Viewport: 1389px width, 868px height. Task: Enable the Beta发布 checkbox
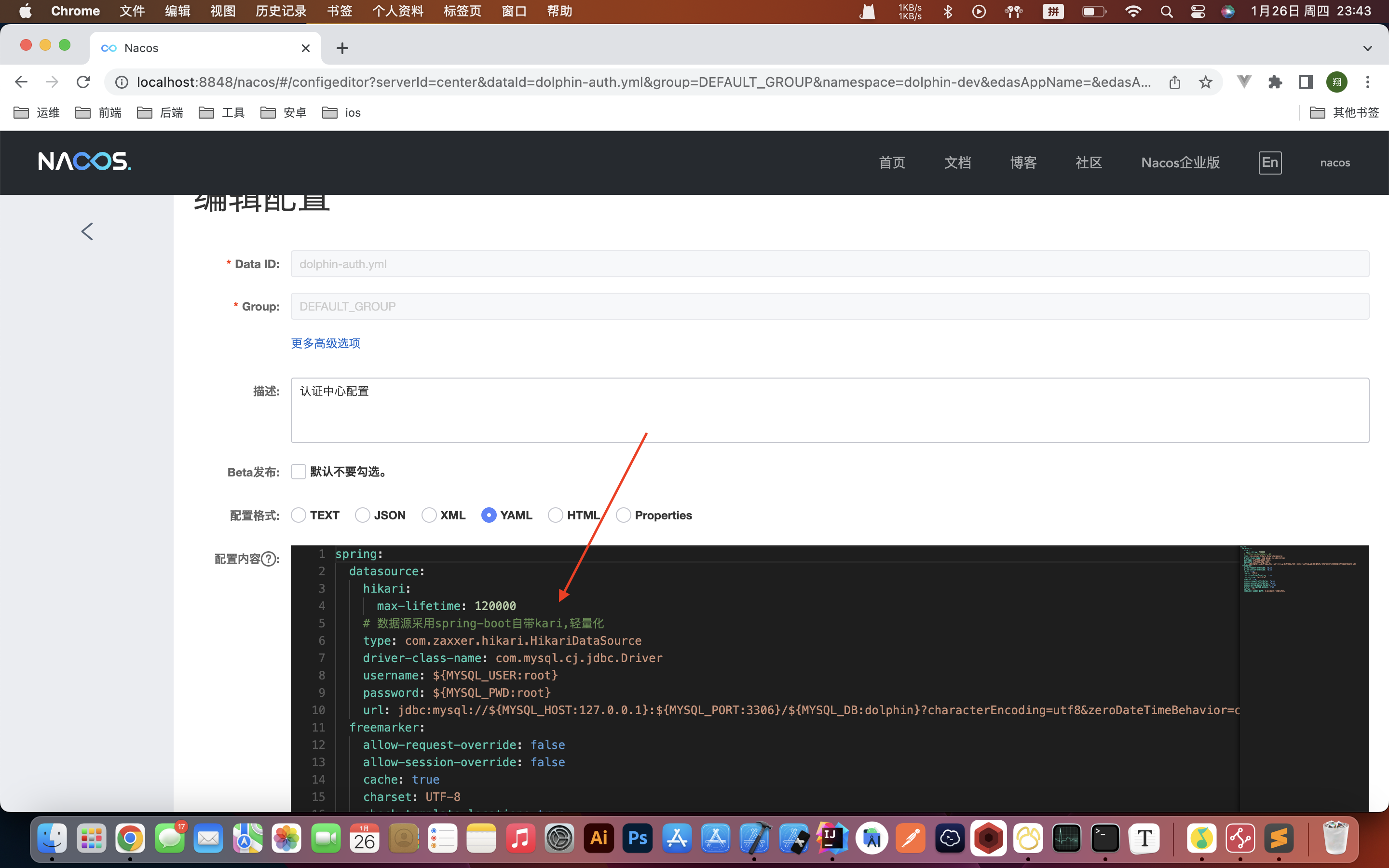[299, 472]
